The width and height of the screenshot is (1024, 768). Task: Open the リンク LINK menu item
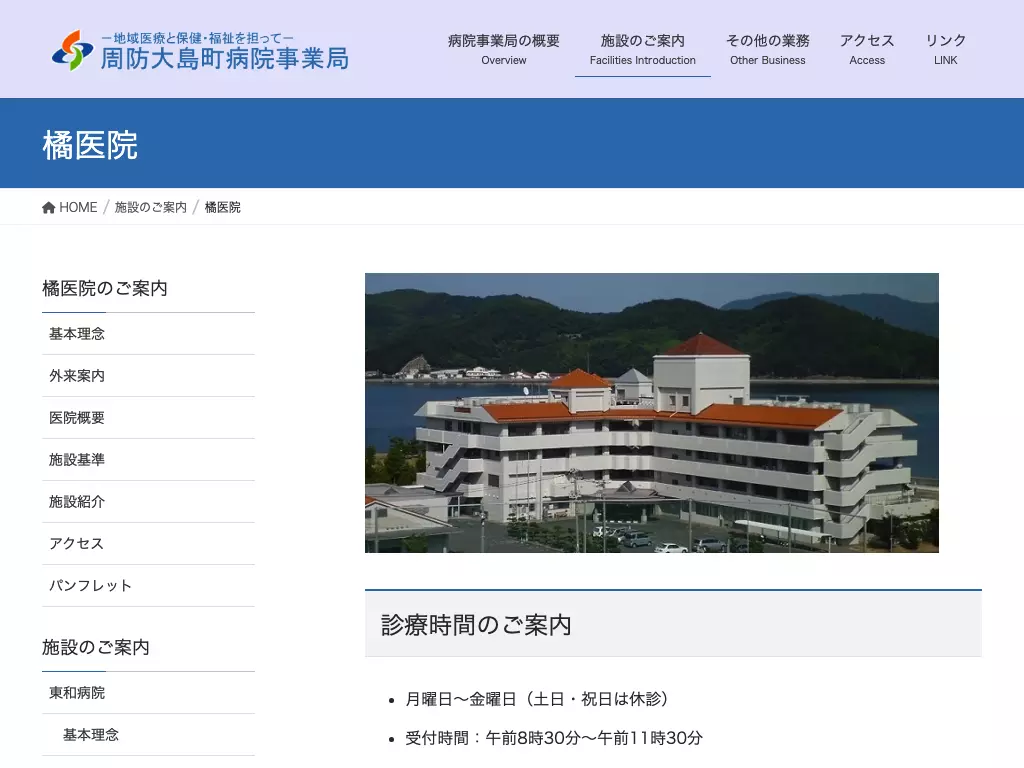[x=946, y=50]
